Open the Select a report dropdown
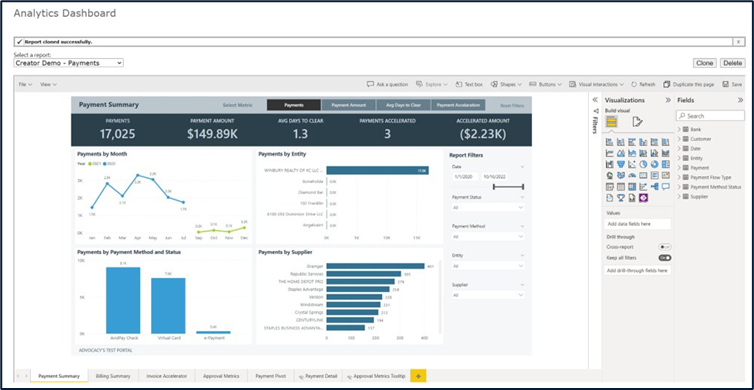This screenshot has width=754, height=390. [68, 63]
